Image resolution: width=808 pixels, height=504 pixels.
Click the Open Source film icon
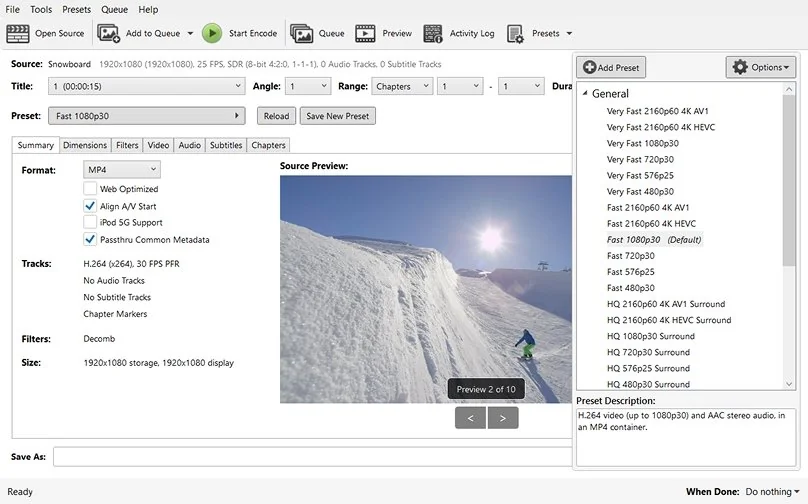pos(18,33)
